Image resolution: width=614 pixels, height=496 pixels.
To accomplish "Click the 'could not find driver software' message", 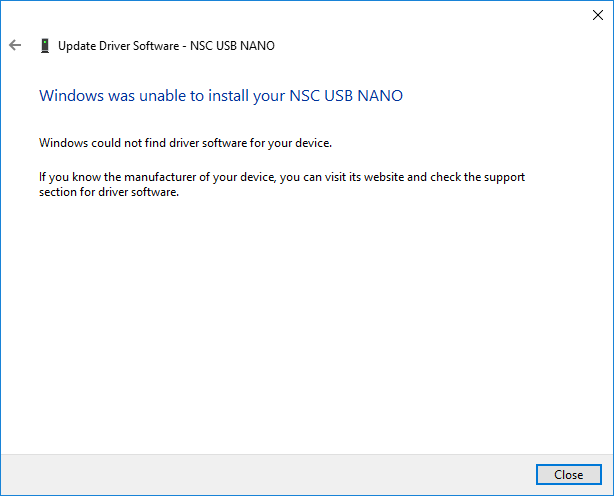I will pos(185,143).
